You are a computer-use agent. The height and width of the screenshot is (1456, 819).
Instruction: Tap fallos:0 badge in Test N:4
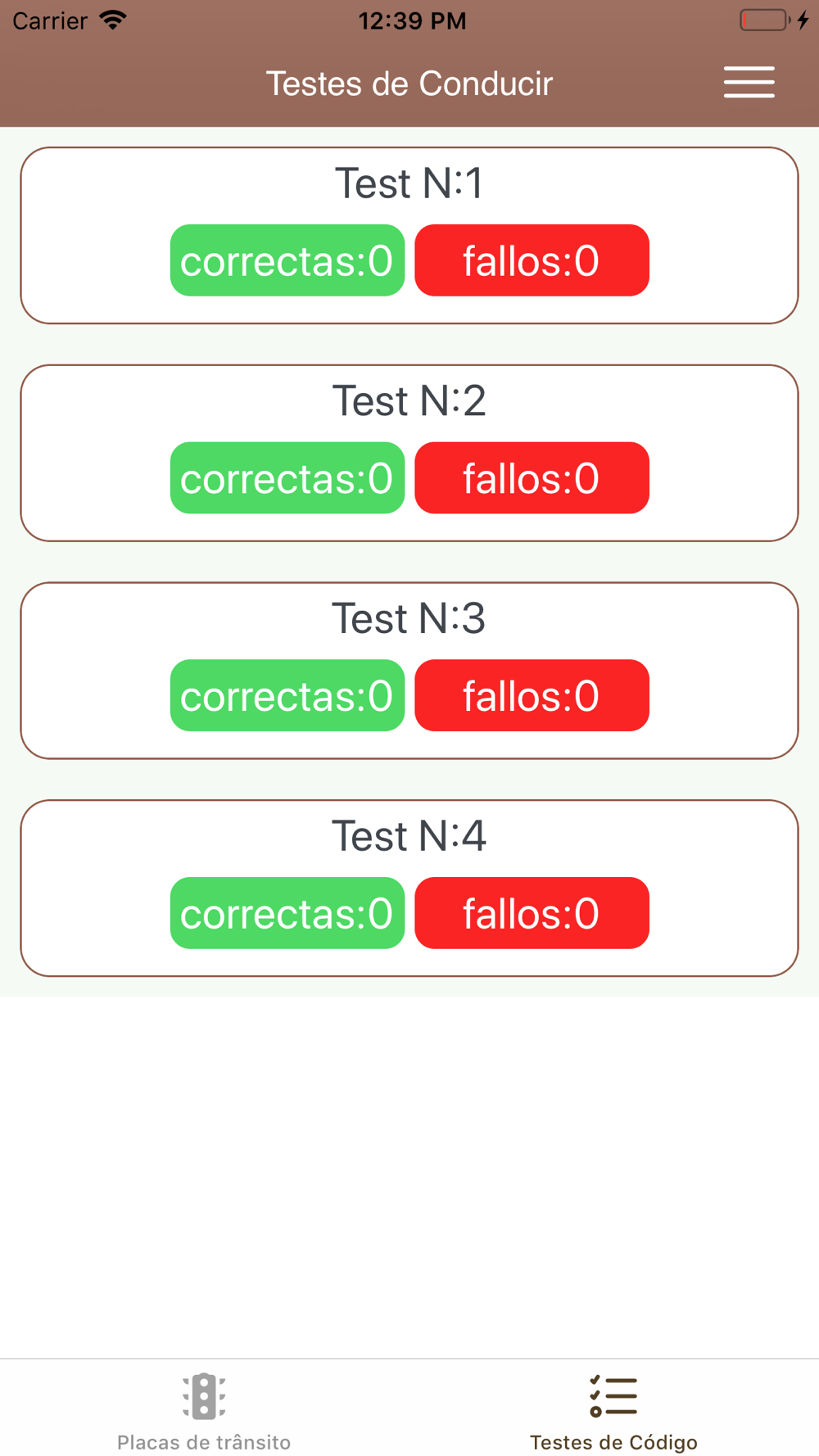[532, 913]
